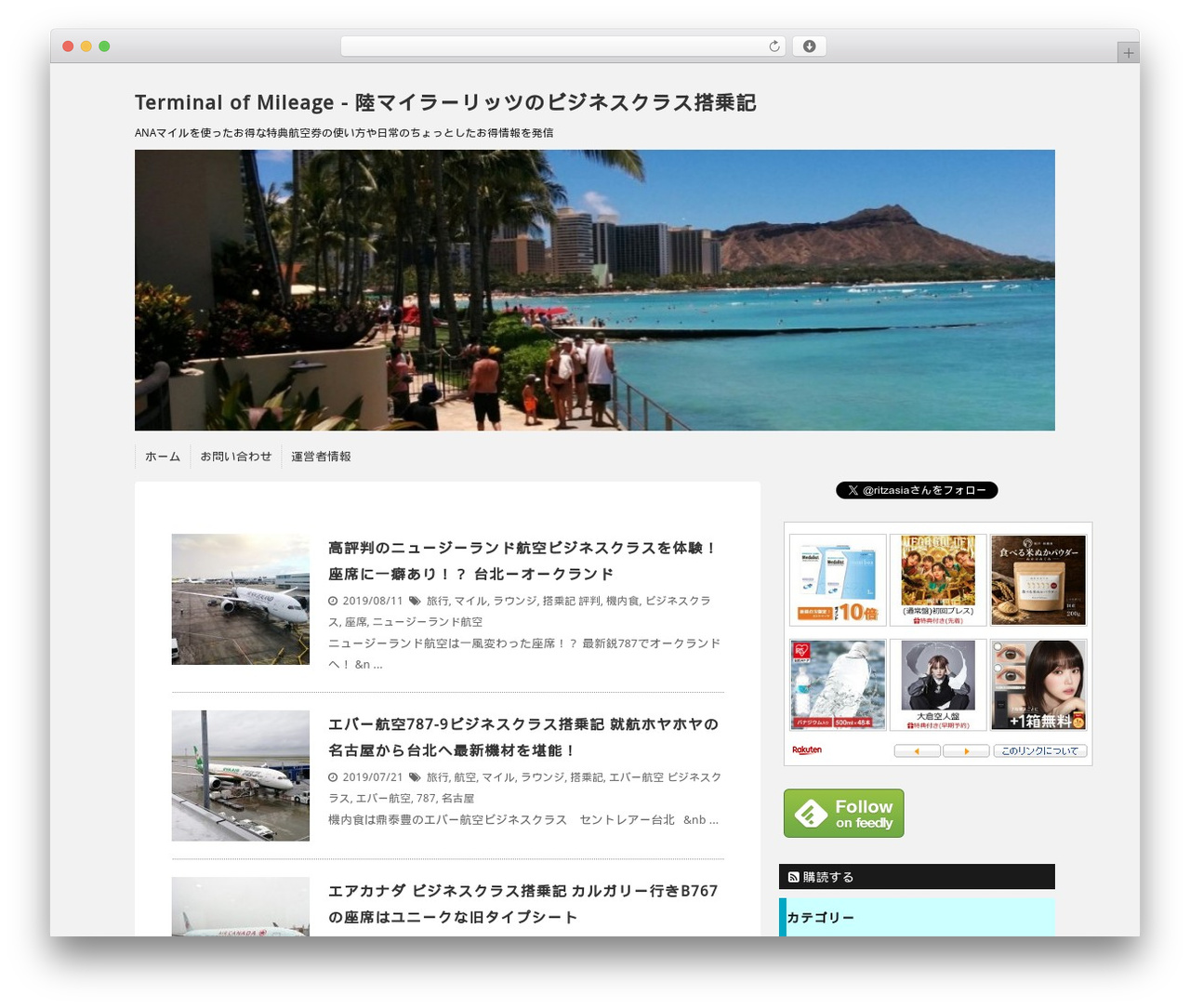1190x1008 pixels.
Task: Open the 大倉空人盤 album ad
Action: click(938, 684)
